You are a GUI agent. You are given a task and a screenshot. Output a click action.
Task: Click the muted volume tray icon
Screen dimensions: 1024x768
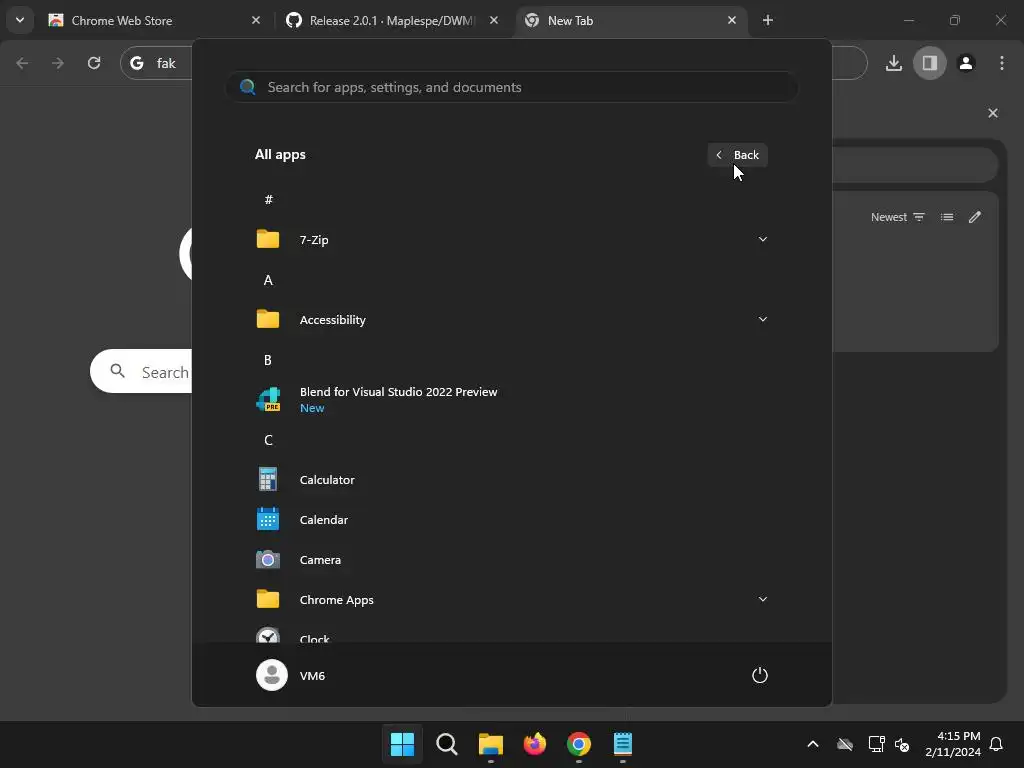903,744
